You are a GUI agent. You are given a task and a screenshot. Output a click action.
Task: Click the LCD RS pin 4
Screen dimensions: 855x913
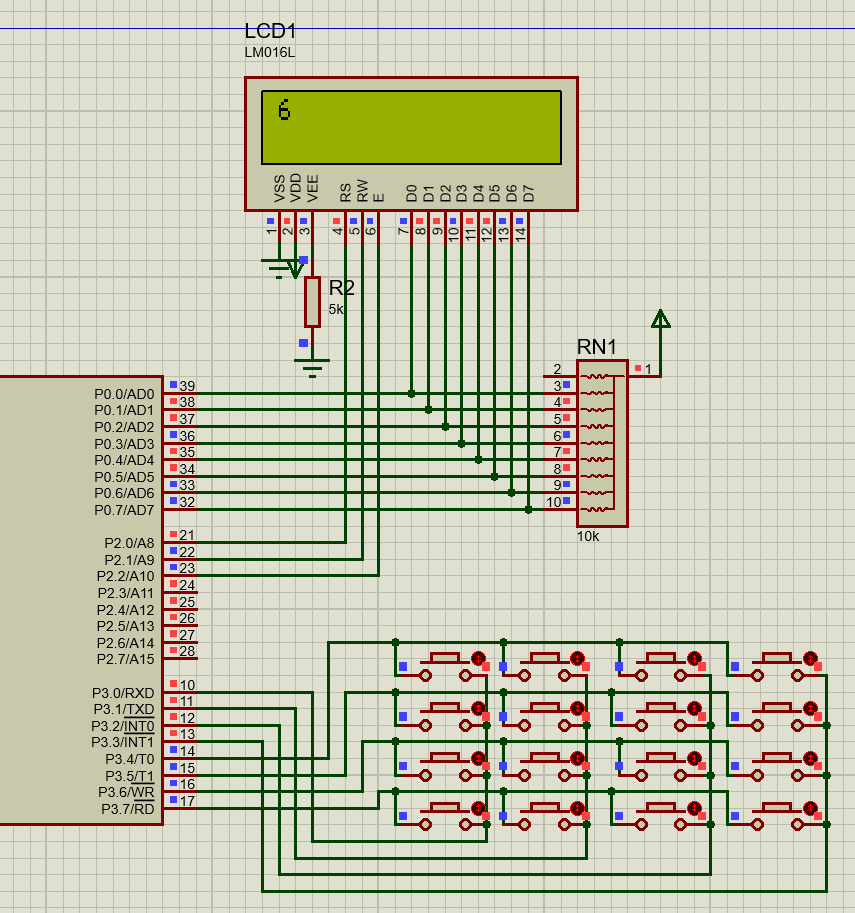(337, 231)
